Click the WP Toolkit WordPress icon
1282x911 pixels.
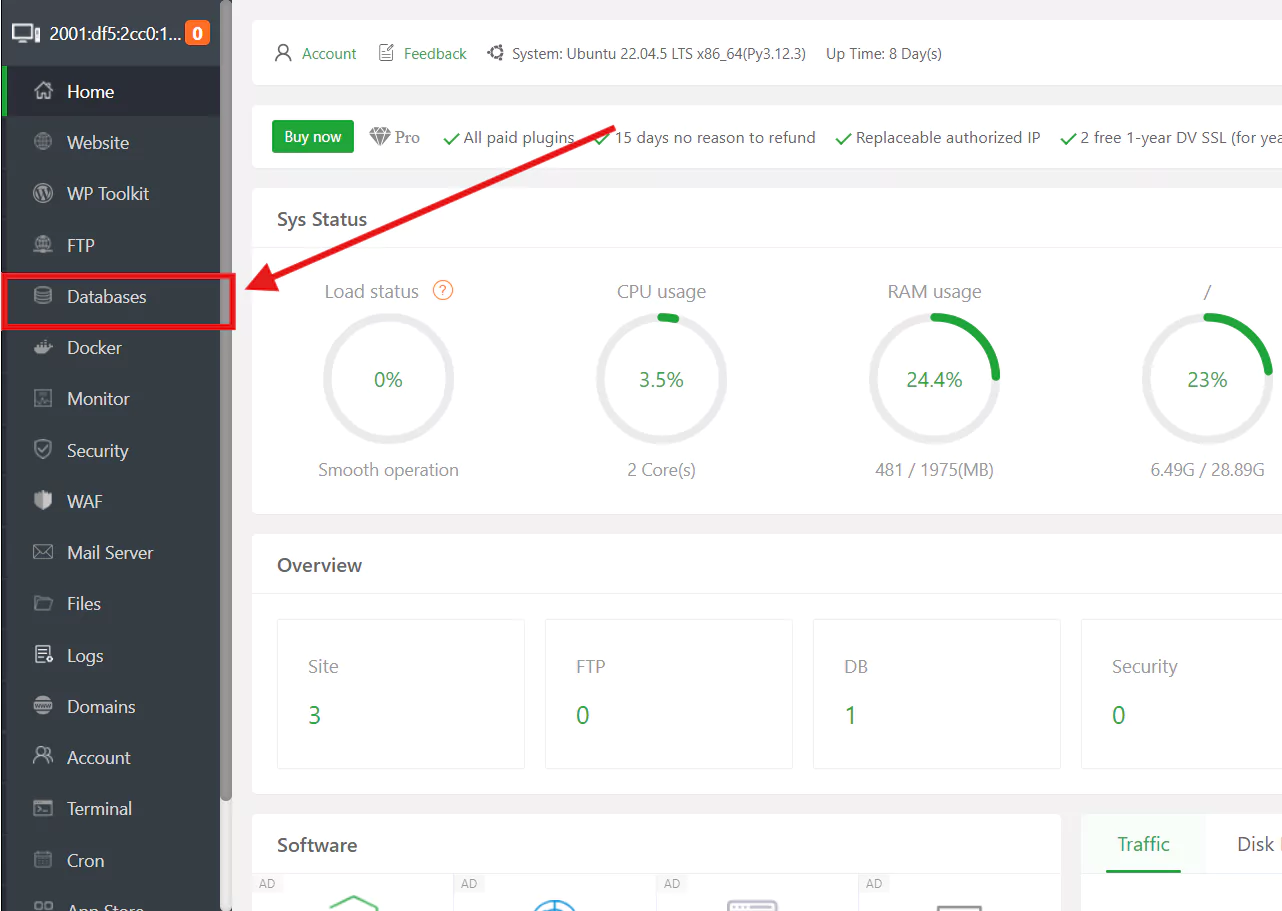pos(43,193)
